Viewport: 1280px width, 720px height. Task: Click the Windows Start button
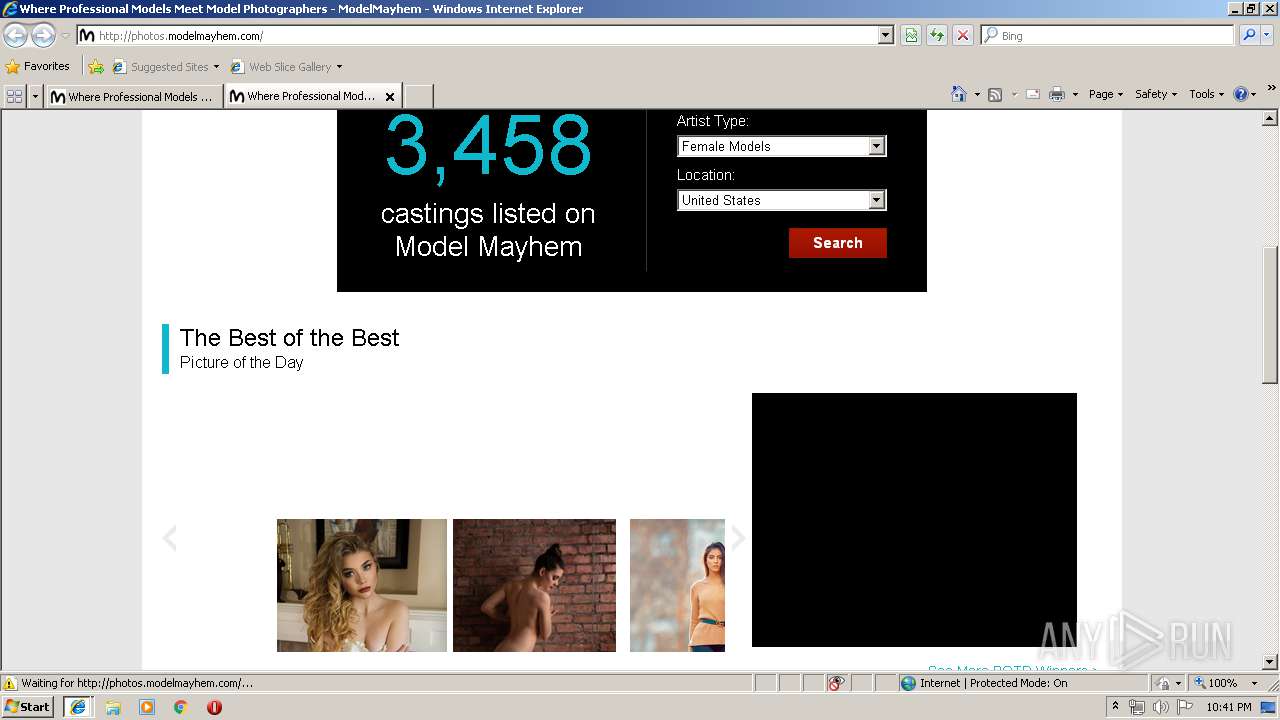pos(28,707)
